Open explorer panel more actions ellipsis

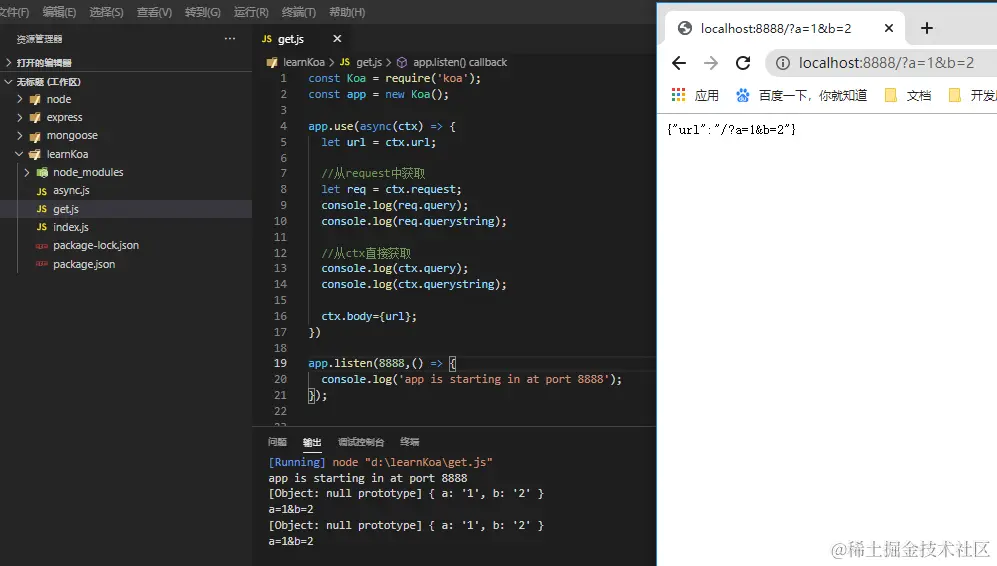click(x=230, y=39)
